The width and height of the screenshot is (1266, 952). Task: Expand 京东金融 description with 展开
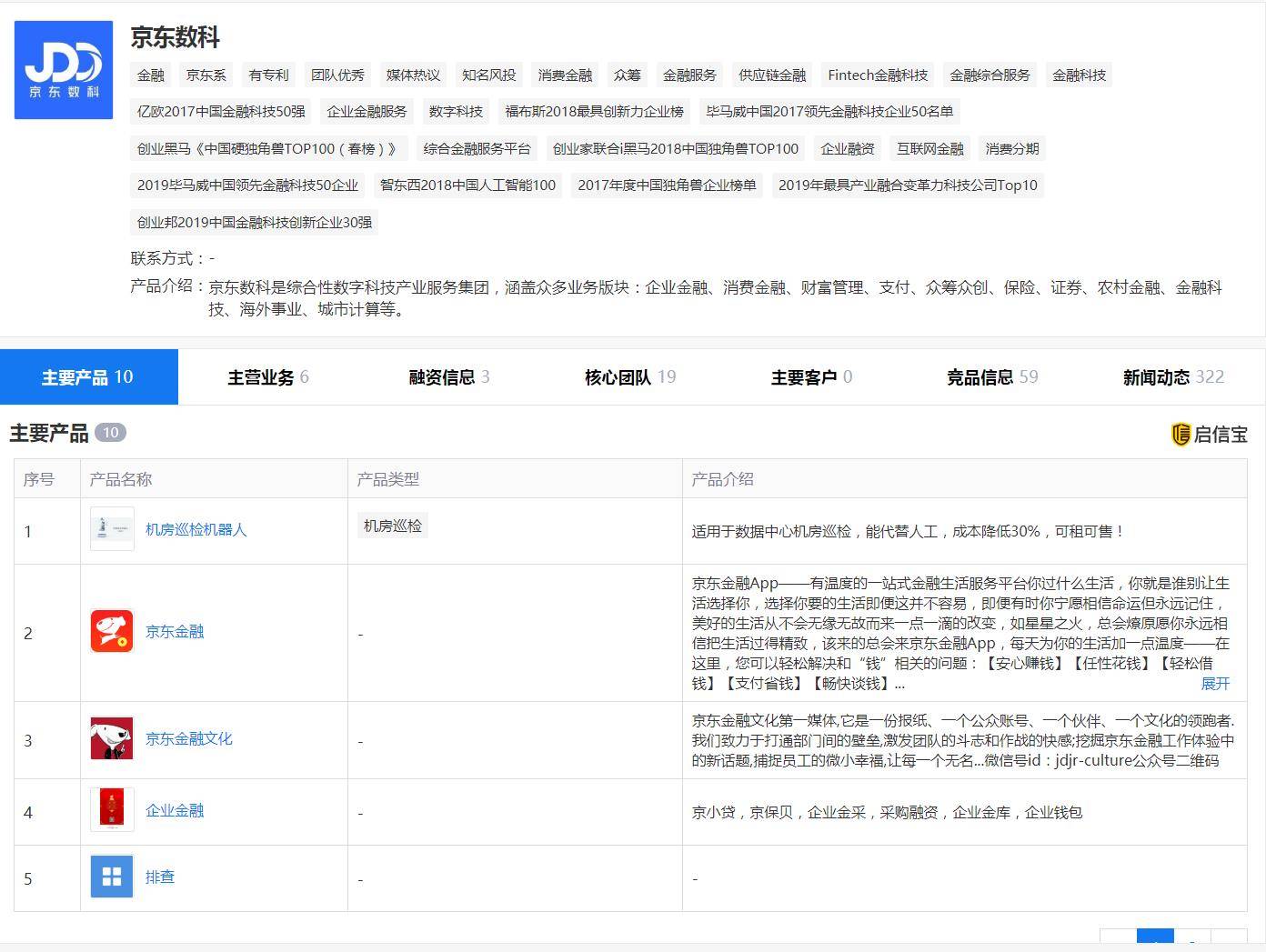[x=1215, y=683]
